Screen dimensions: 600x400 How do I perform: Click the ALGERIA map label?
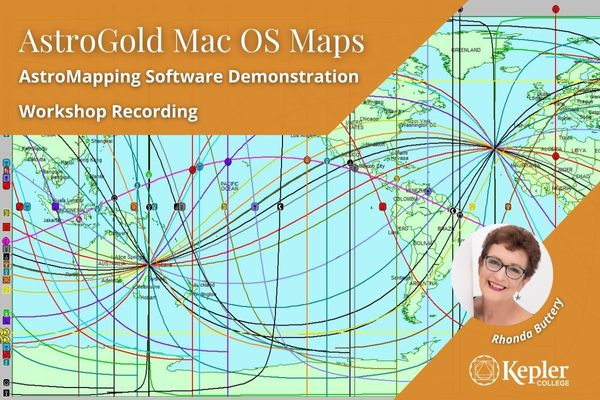click(x=551, y=150)
